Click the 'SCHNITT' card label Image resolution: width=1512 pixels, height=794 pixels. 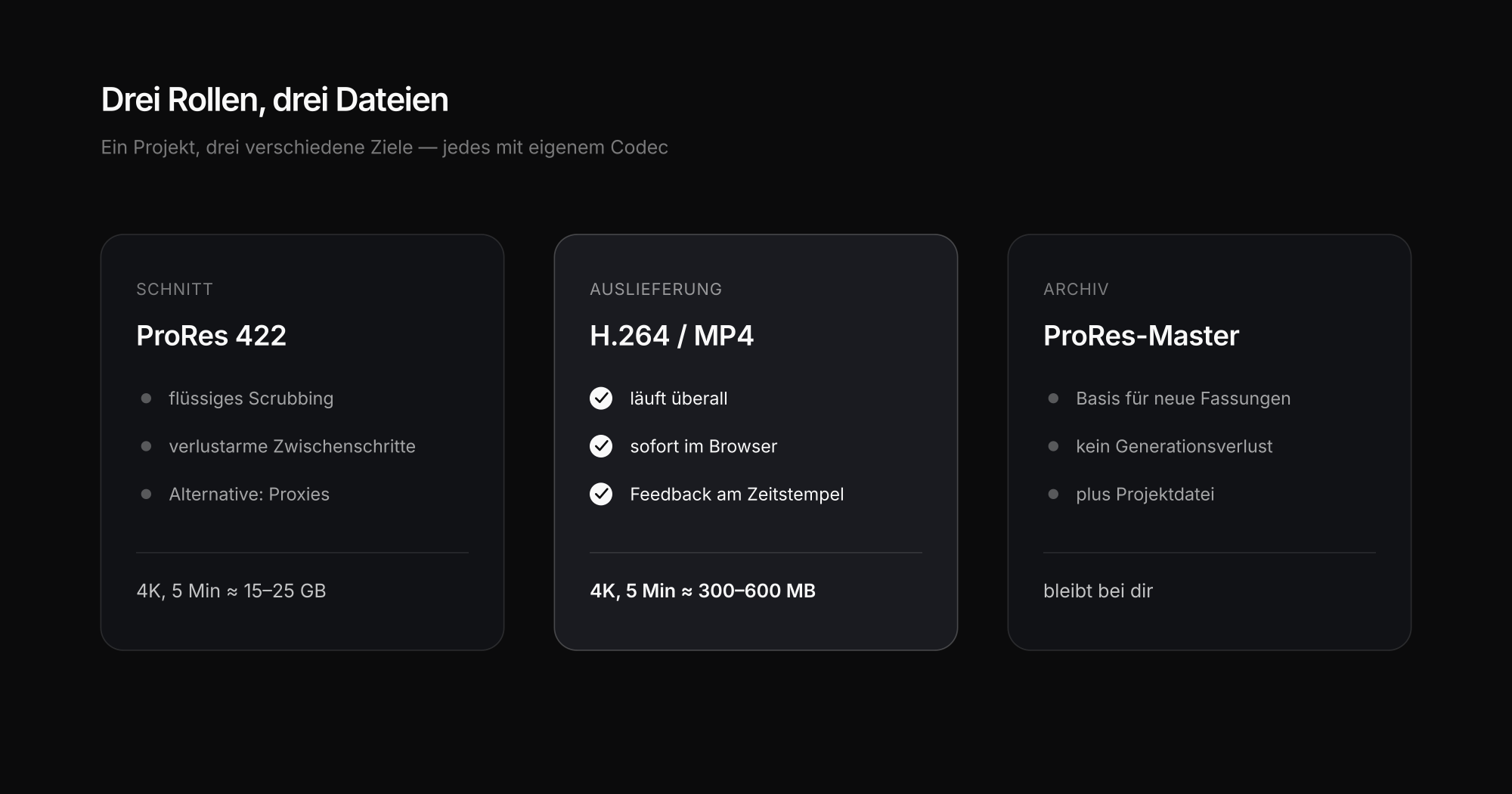pyautogui.click(x=175, y=289)
